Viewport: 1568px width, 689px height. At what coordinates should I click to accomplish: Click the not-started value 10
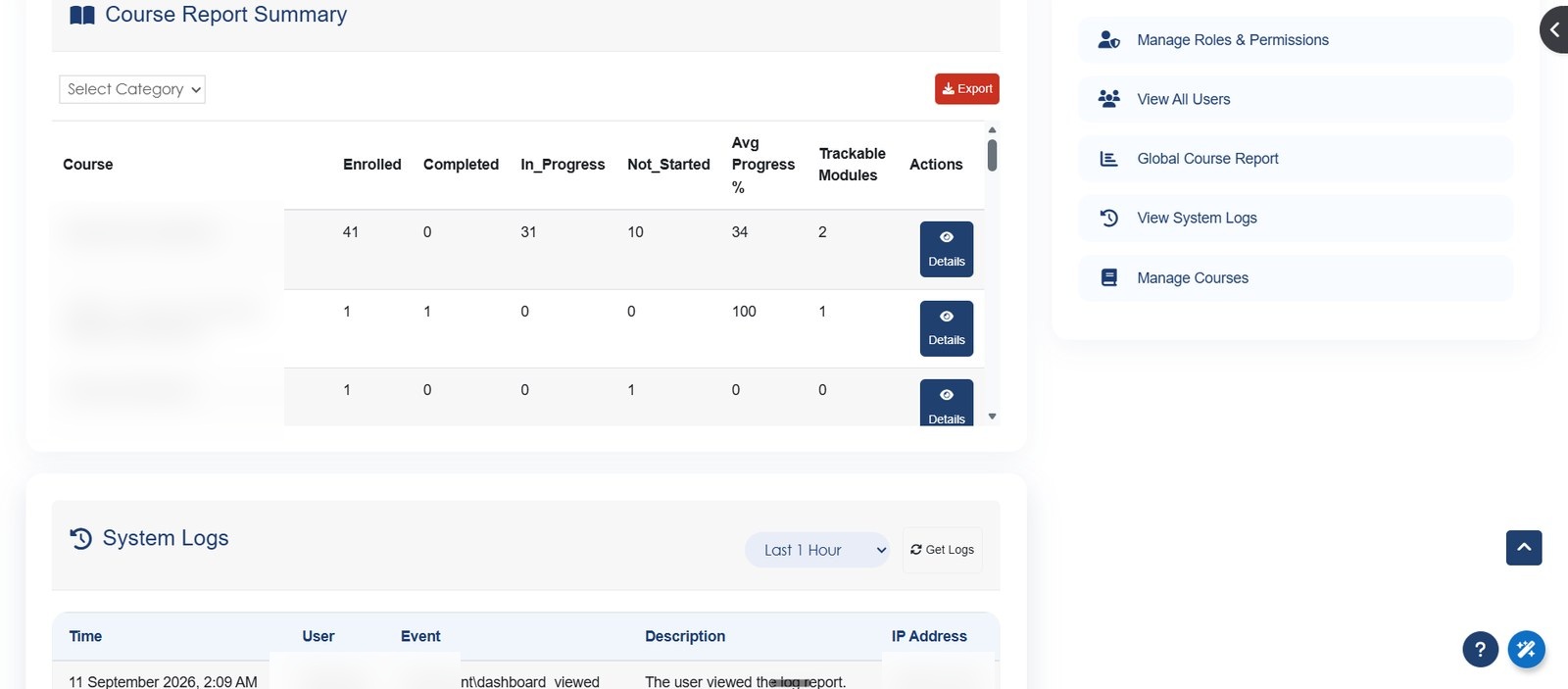click(x=635, y=232)
